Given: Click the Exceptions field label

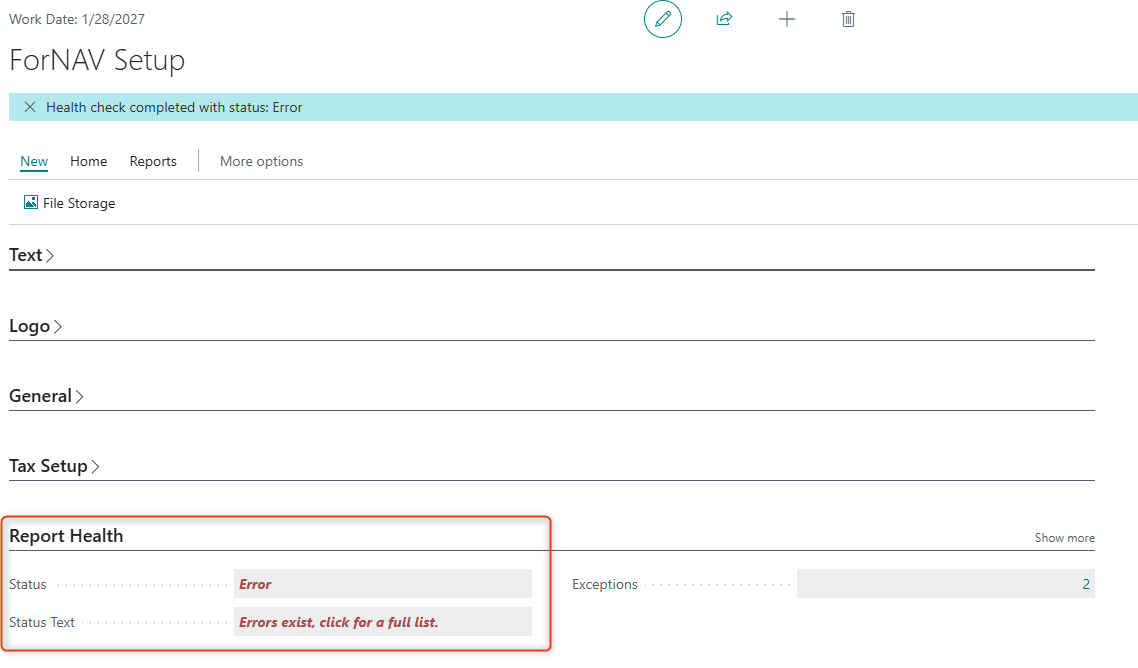Looking at the screenshot, I should [605, 584].
